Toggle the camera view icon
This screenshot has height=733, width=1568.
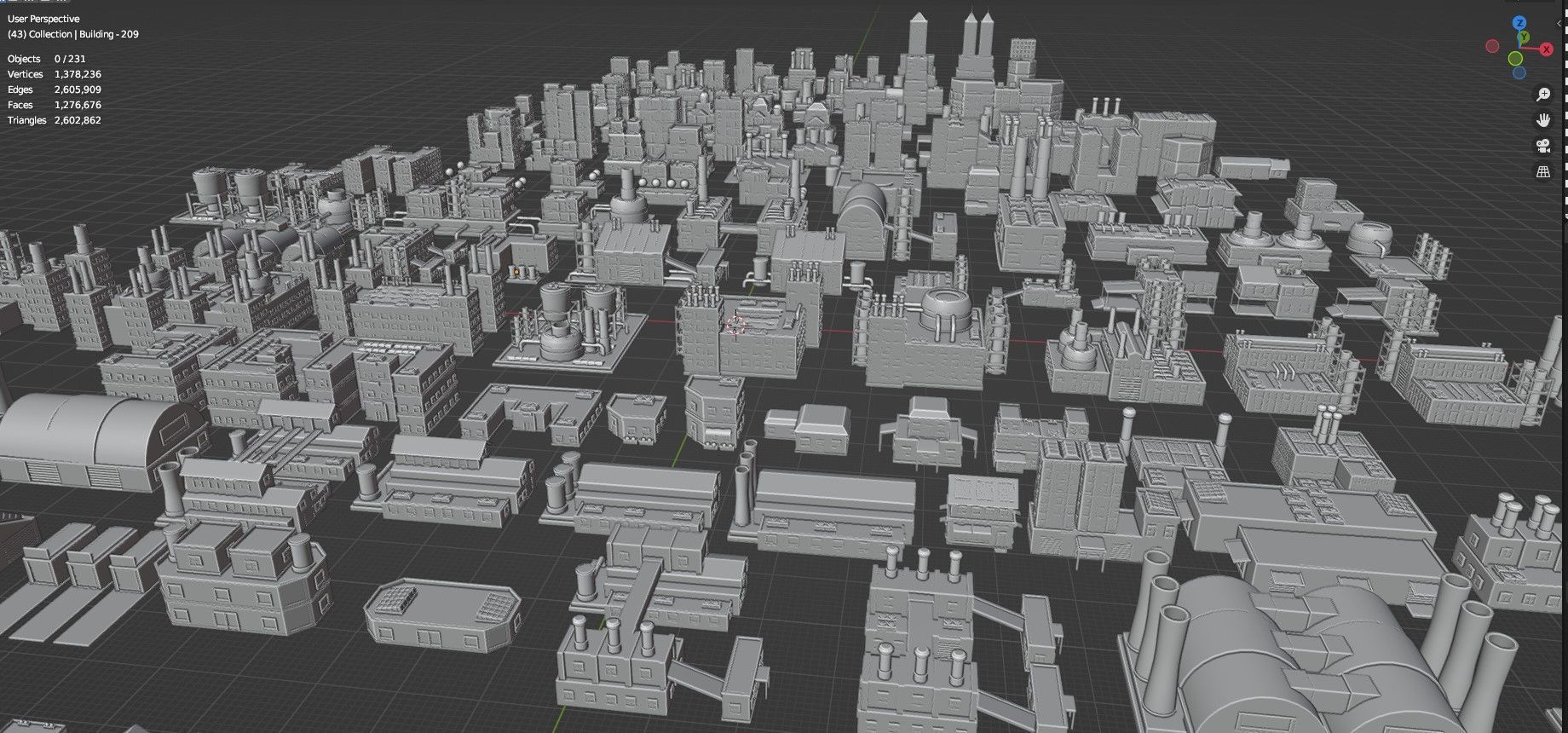(x=1543, y=146)
